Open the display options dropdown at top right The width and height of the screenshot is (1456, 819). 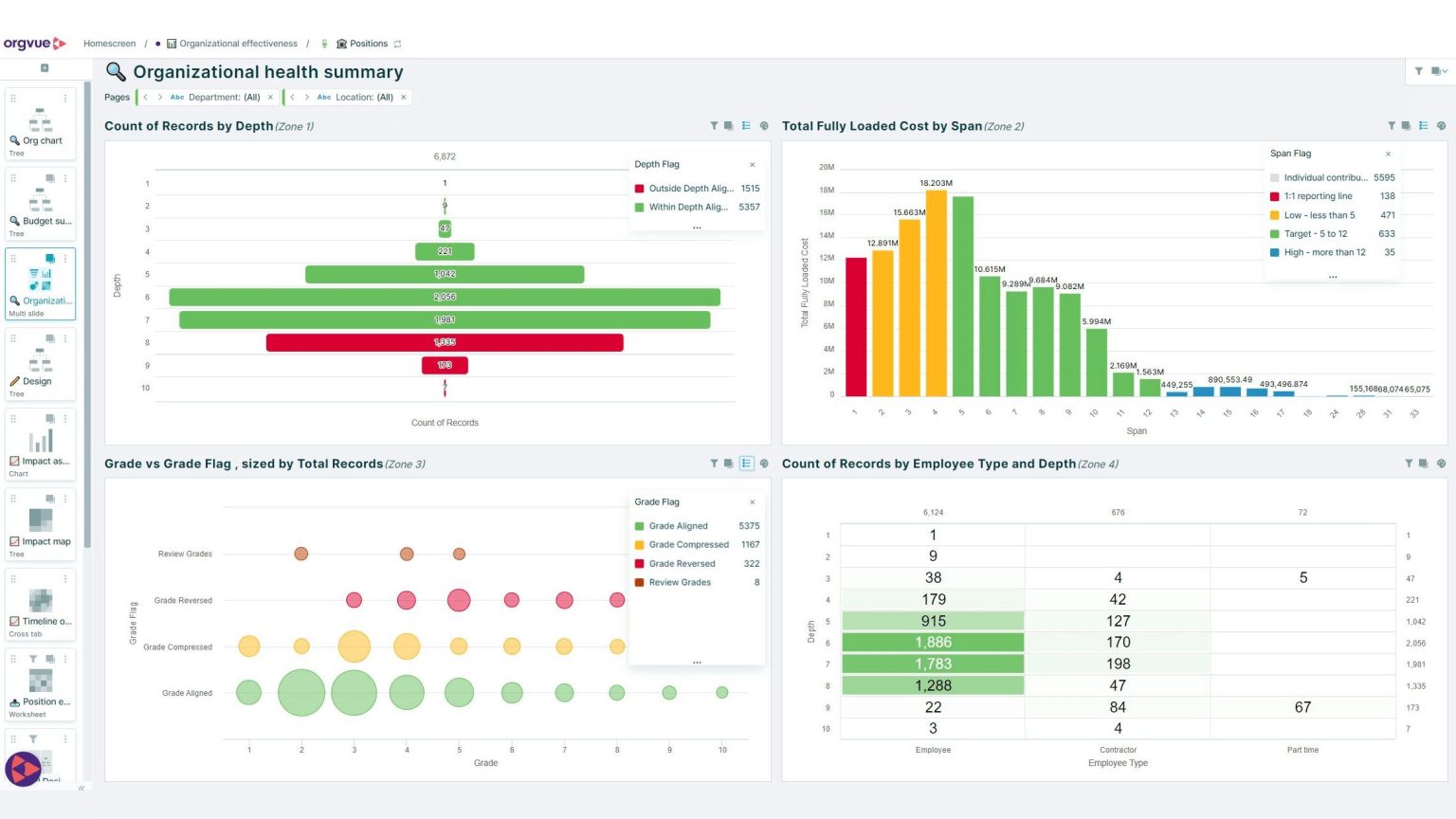(1438, 71)
